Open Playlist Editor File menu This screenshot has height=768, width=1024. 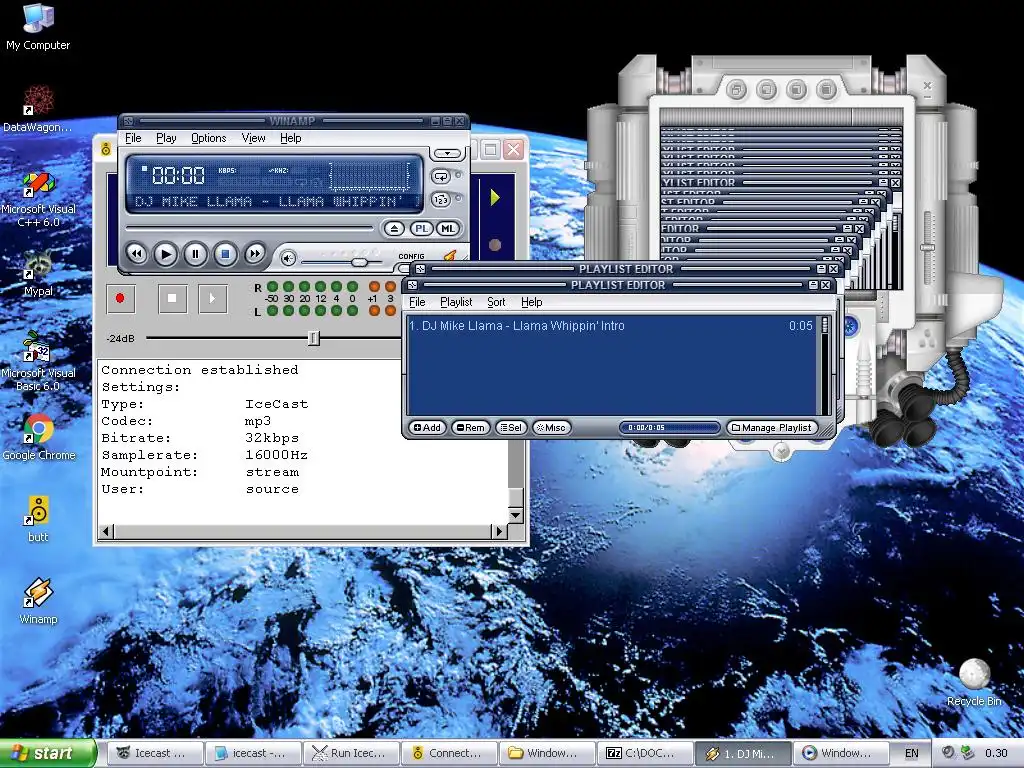pos(417,302)
